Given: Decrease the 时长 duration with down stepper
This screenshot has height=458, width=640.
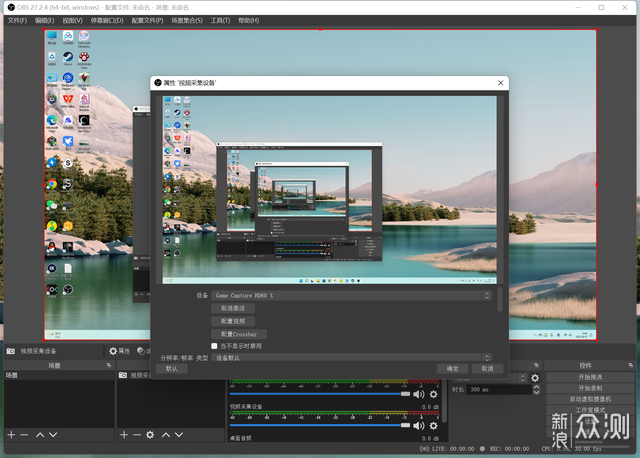Looking at the screenshot, I should pos(536,392).
